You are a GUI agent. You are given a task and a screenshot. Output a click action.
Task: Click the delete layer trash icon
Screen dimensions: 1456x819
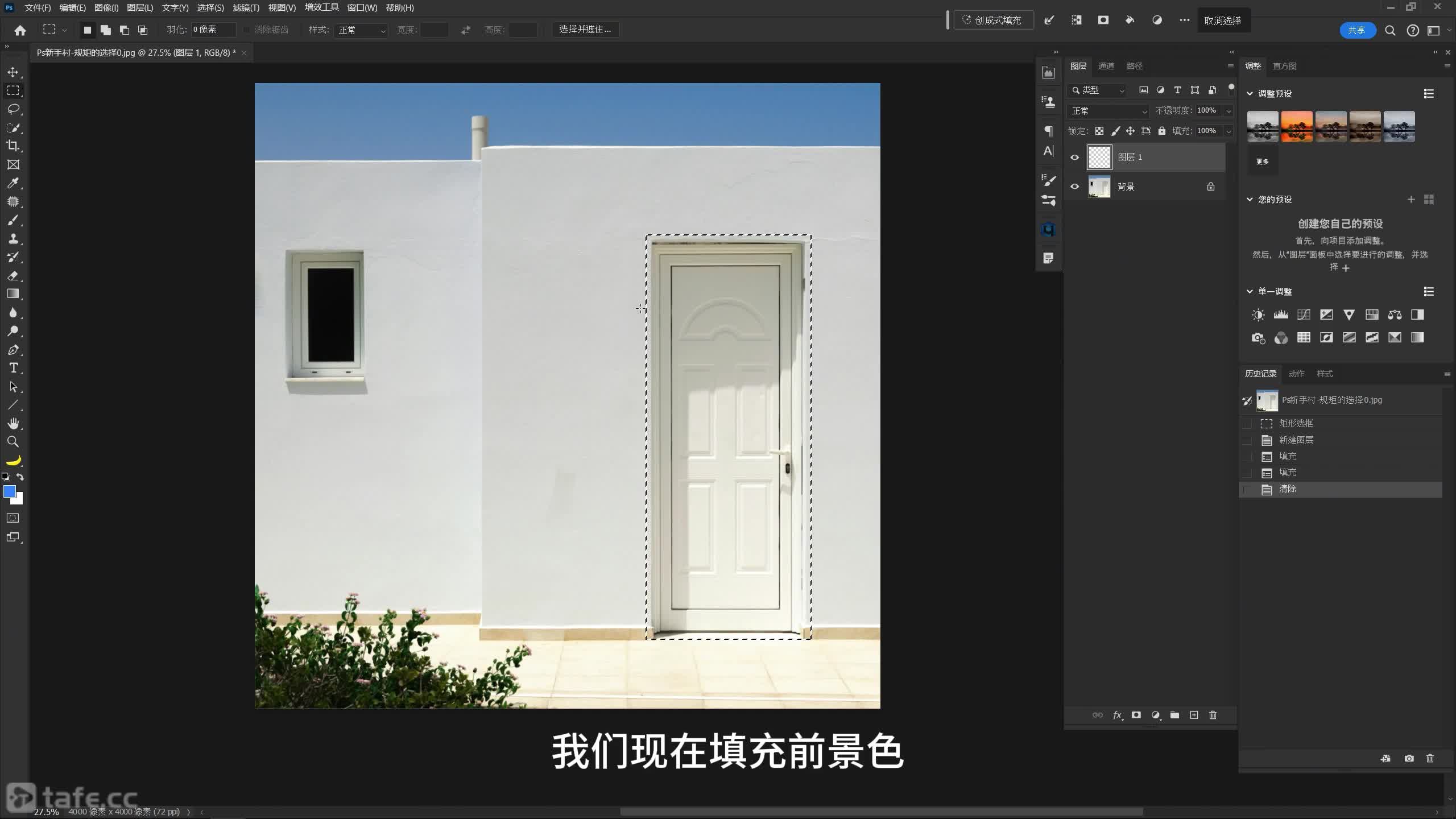click(1213, 715)
